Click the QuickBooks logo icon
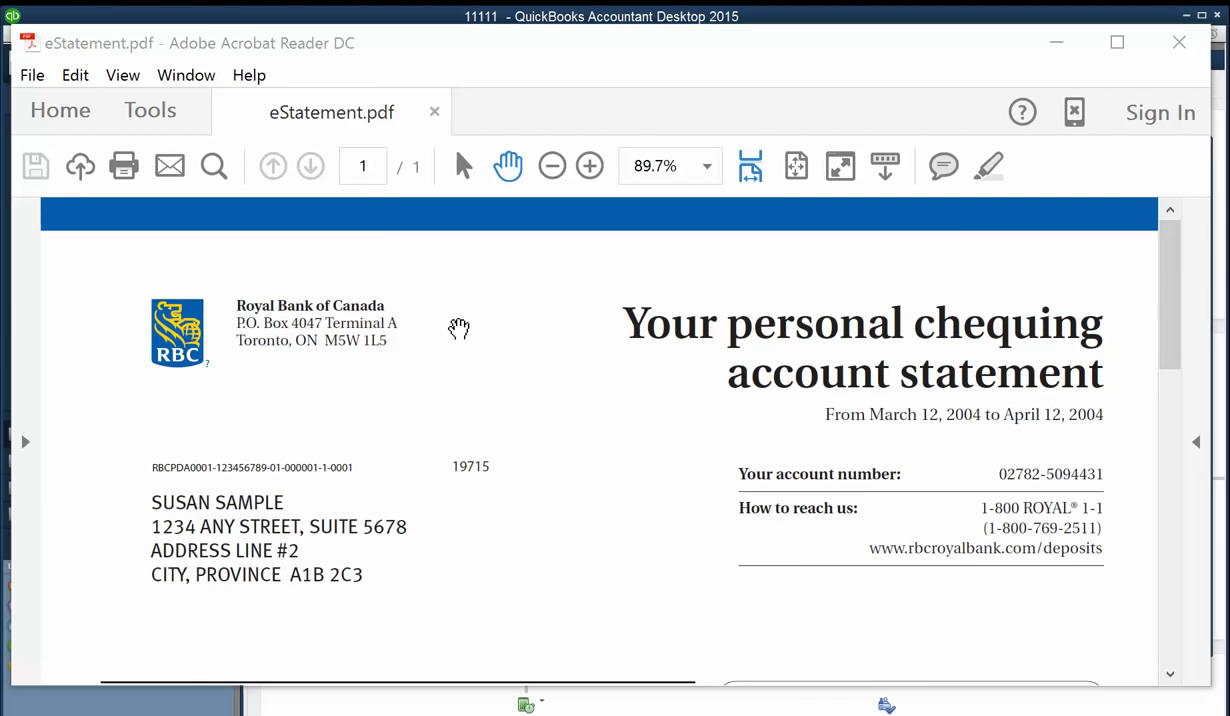Viewport: 1230px width, 716px height. tap(12, 15)
